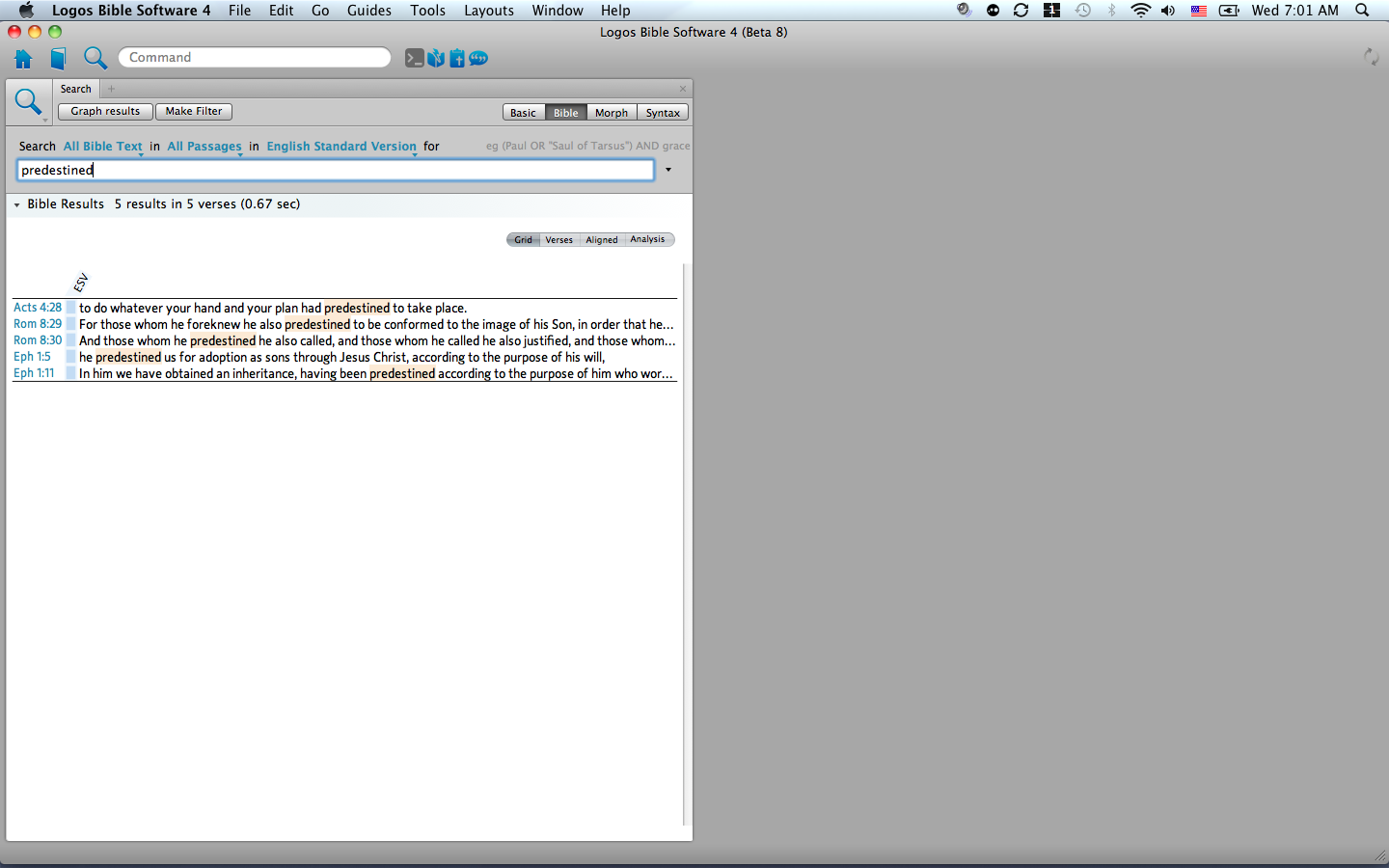Click the US flag input source icon
Screen dimensions: 1389x868
click(x=1199, y=11)
